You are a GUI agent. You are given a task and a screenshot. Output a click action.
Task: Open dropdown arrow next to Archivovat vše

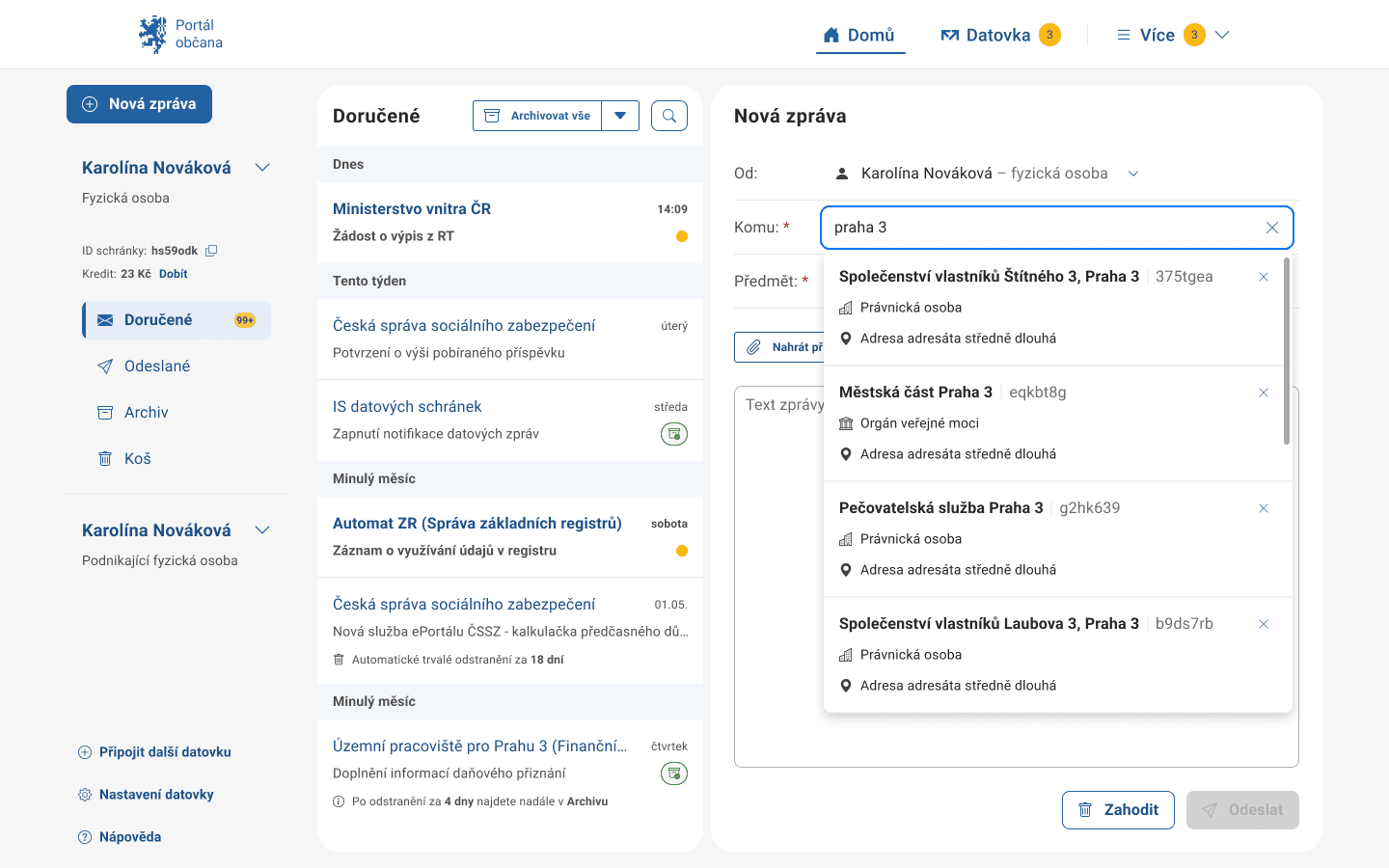620,116
